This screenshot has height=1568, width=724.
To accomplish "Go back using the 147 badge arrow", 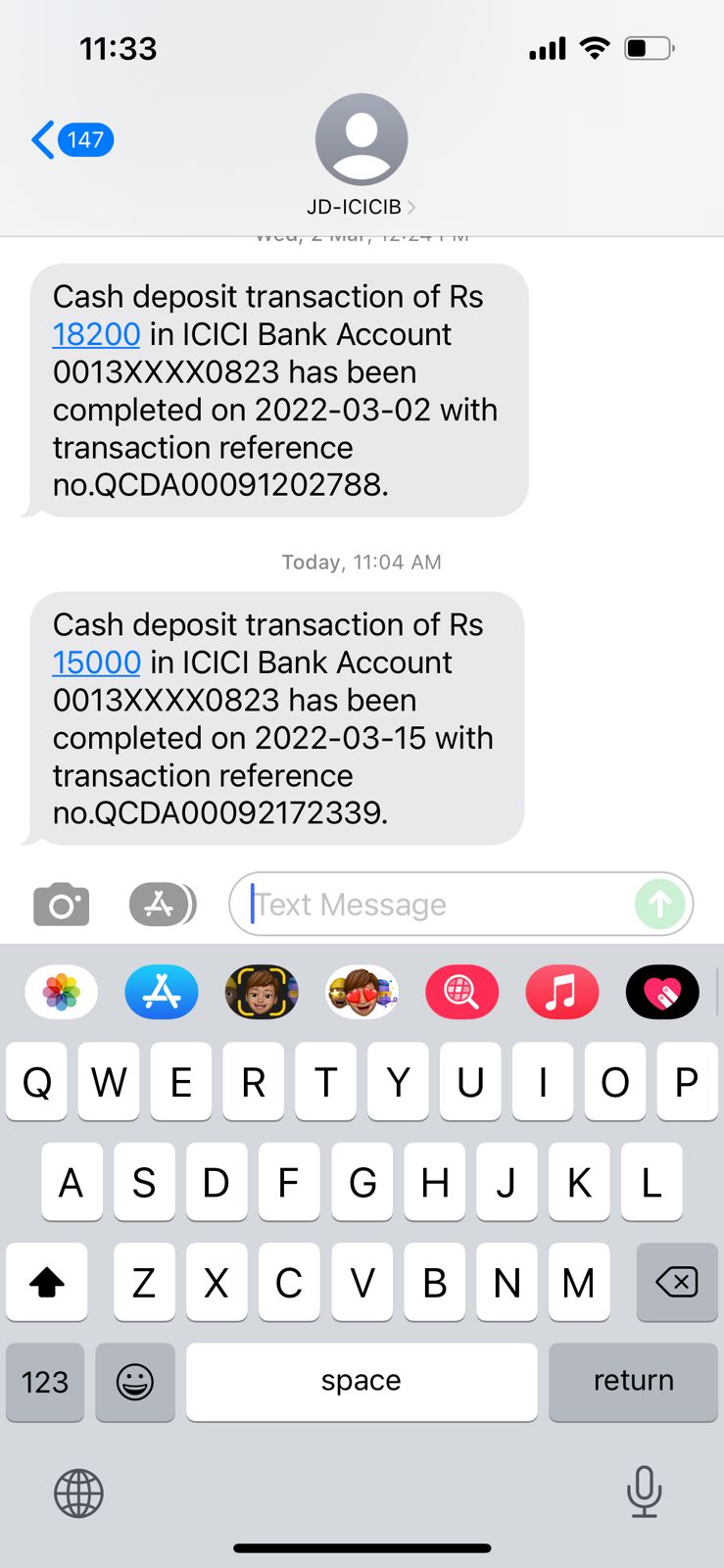I will 72,140.
